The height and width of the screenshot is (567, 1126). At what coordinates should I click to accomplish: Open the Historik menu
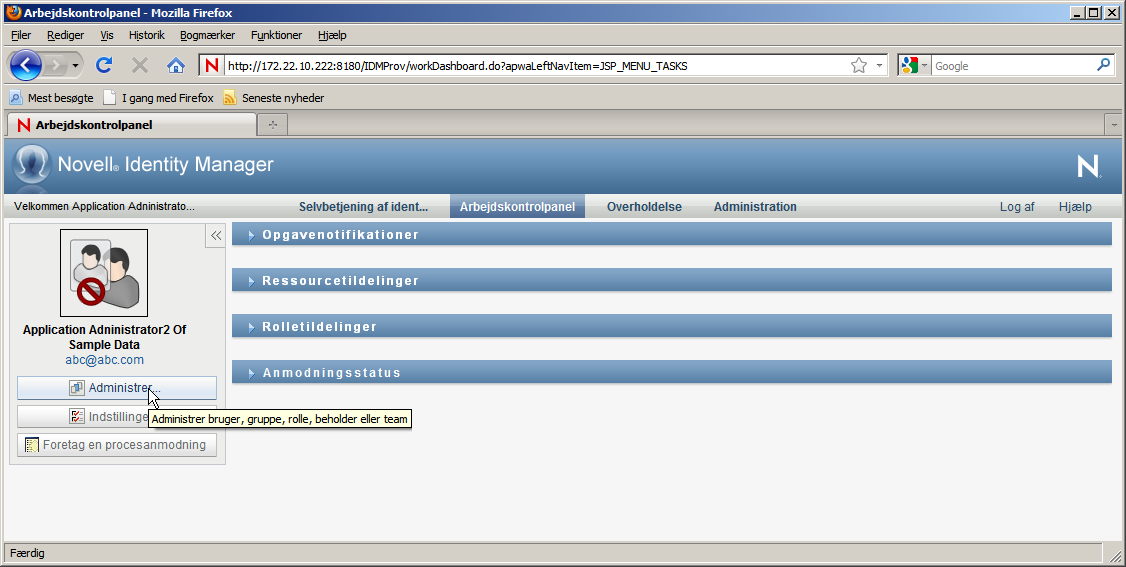point(146,34)
